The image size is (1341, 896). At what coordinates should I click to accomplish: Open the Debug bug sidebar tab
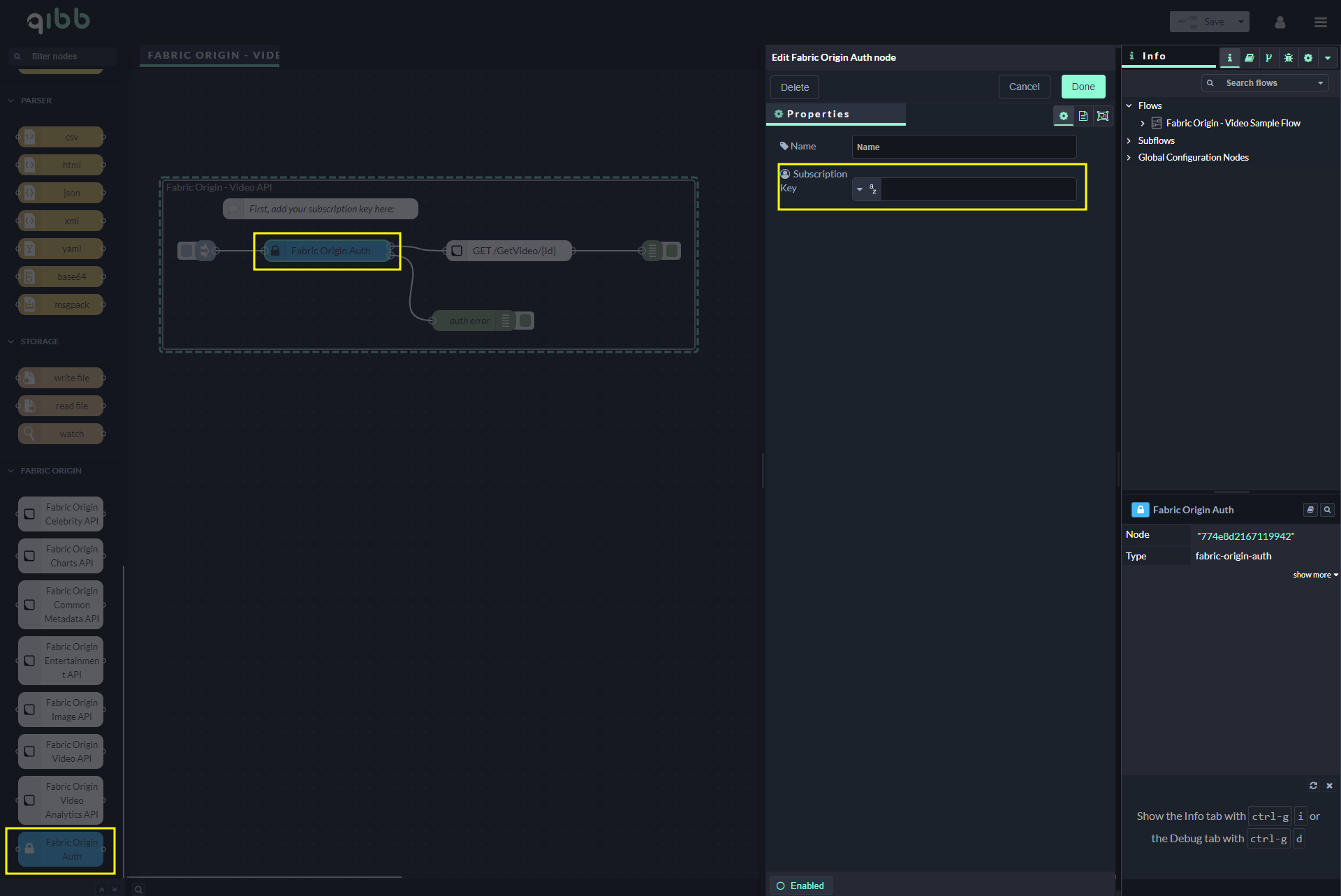coord(1289,58)
